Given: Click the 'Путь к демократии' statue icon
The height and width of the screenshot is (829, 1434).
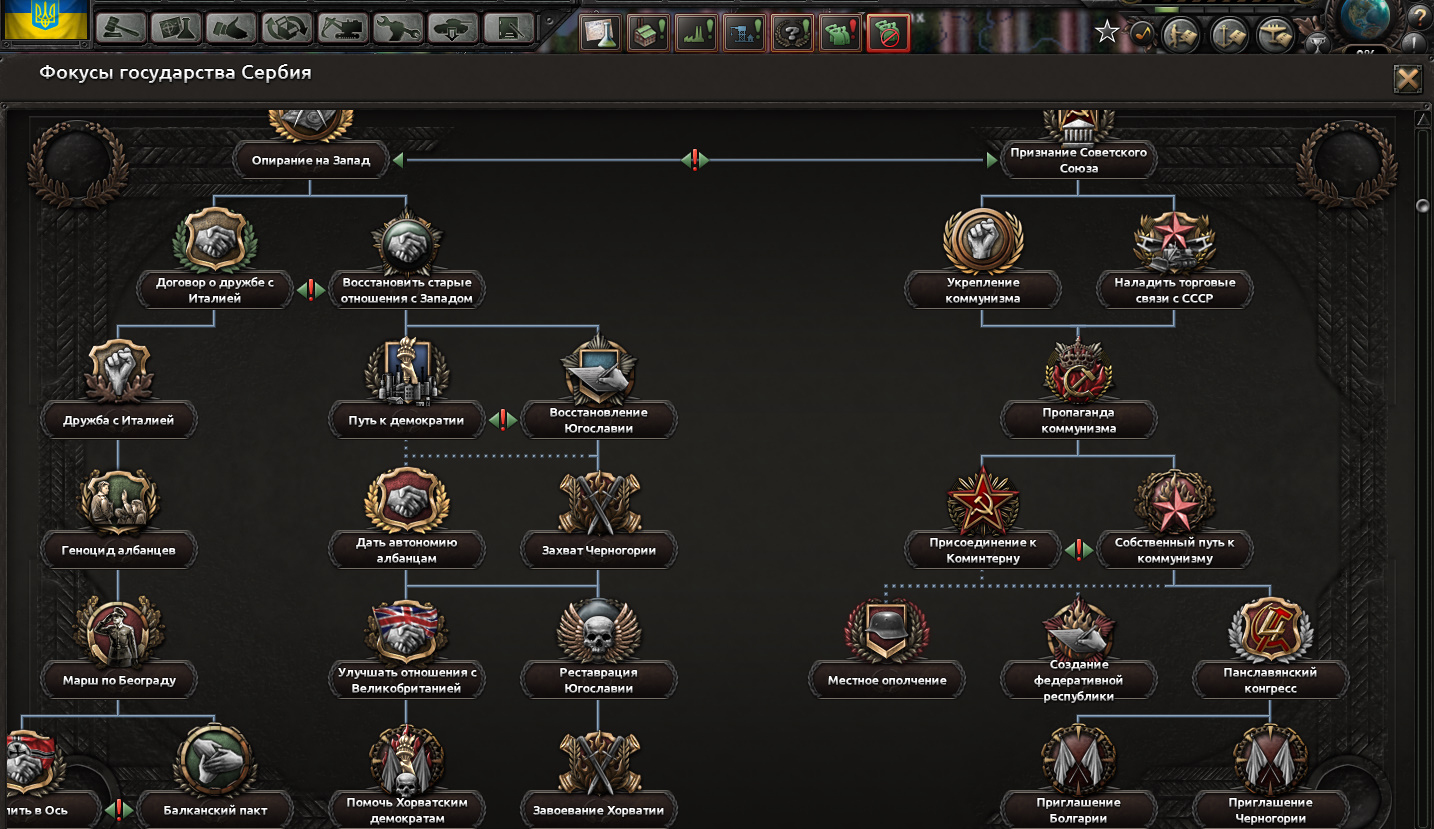Looking at the screenshot, I should tap(407, 371).
